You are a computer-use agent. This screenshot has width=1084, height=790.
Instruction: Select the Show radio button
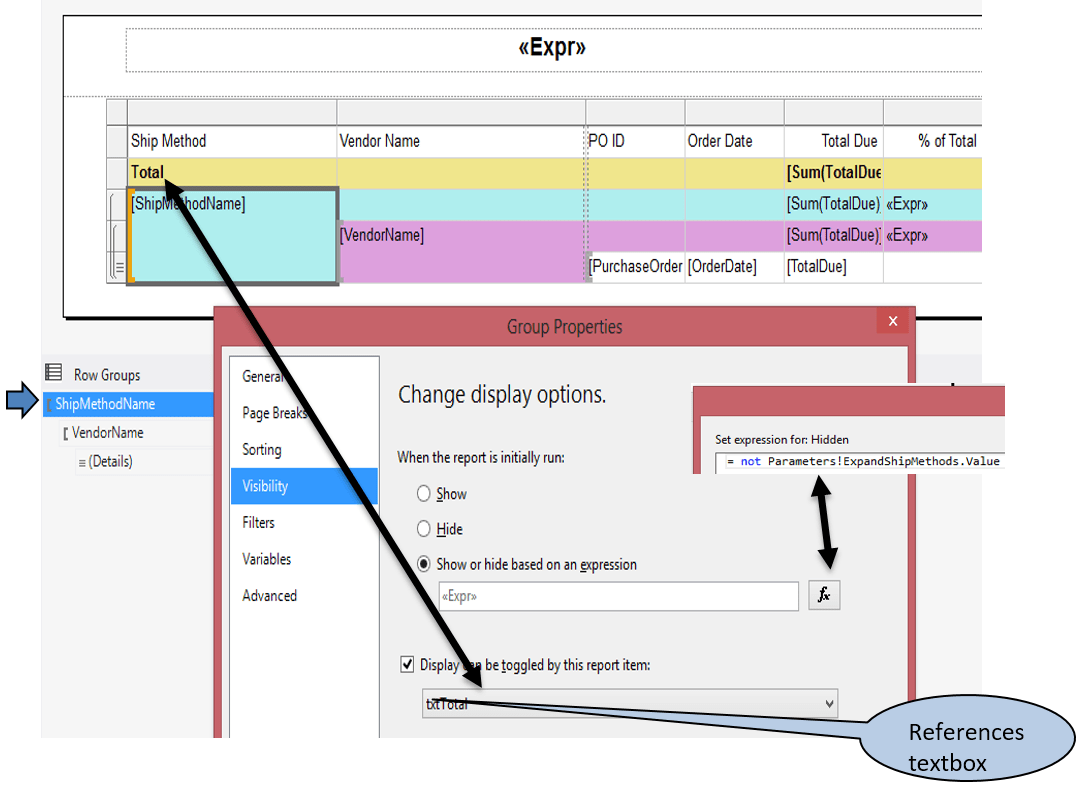(423, 493)
